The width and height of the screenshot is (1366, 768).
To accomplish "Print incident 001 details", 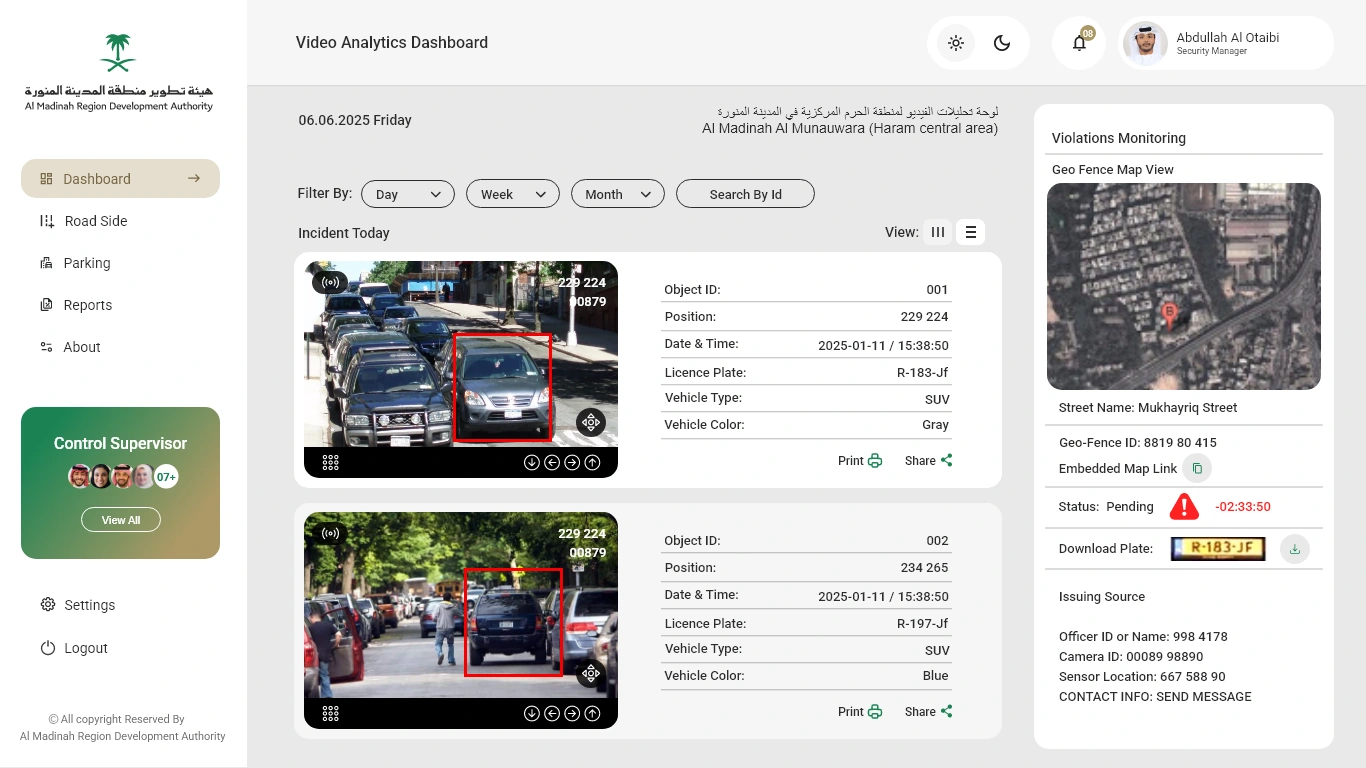I will tap(860, 461).
